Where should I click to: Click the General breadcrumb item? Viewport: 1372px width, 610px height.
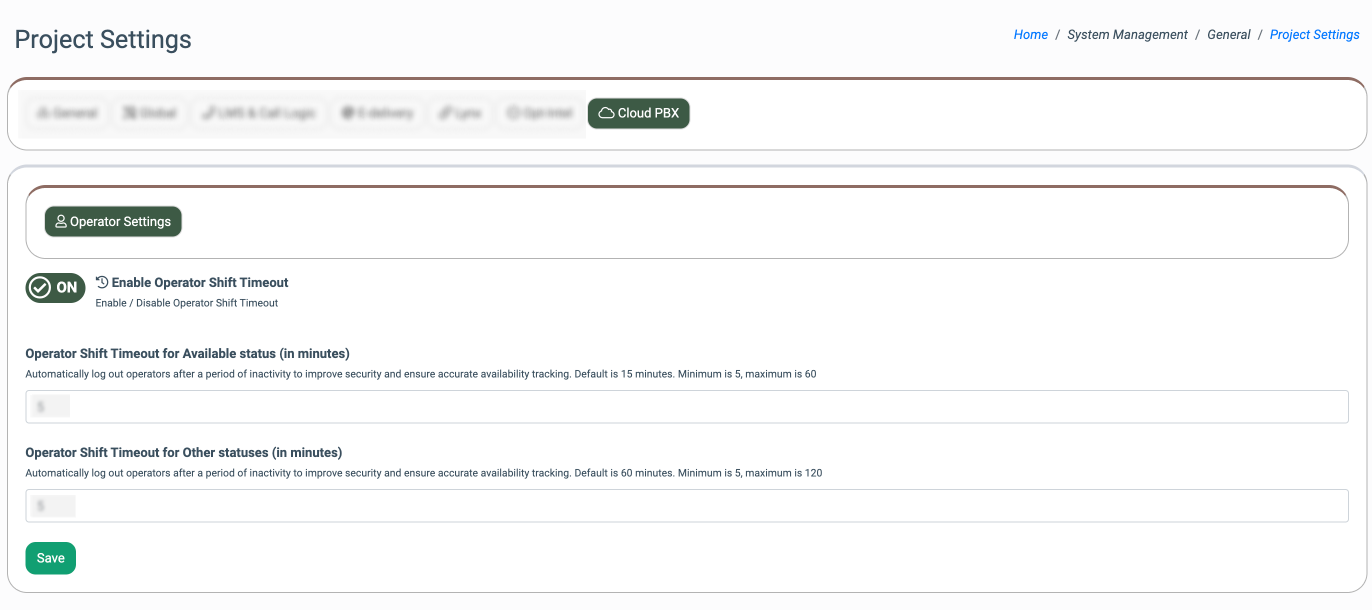(x=1228, y=35)
